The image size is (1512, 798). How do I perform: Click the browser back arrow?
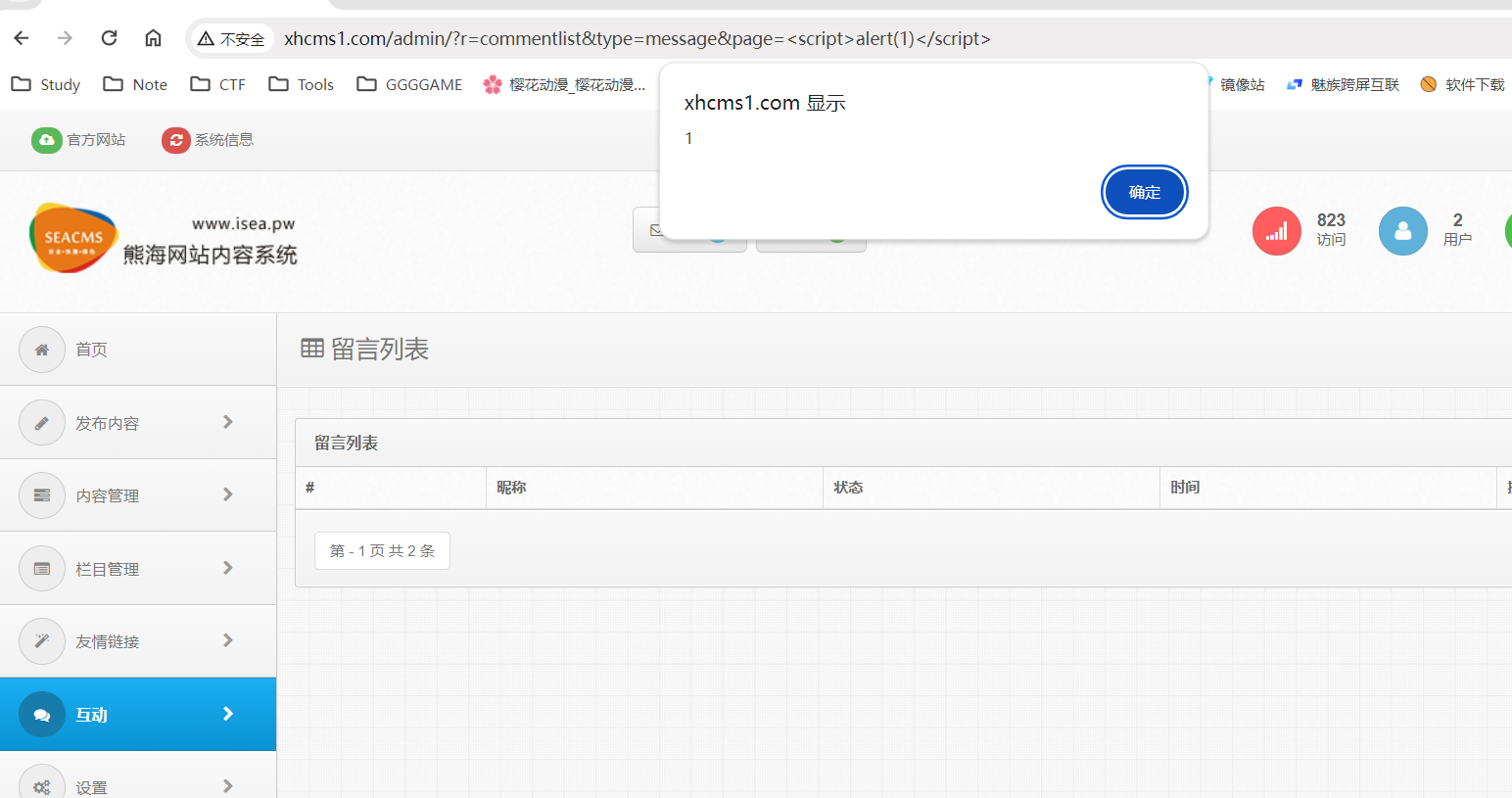[x=22, y=38]
